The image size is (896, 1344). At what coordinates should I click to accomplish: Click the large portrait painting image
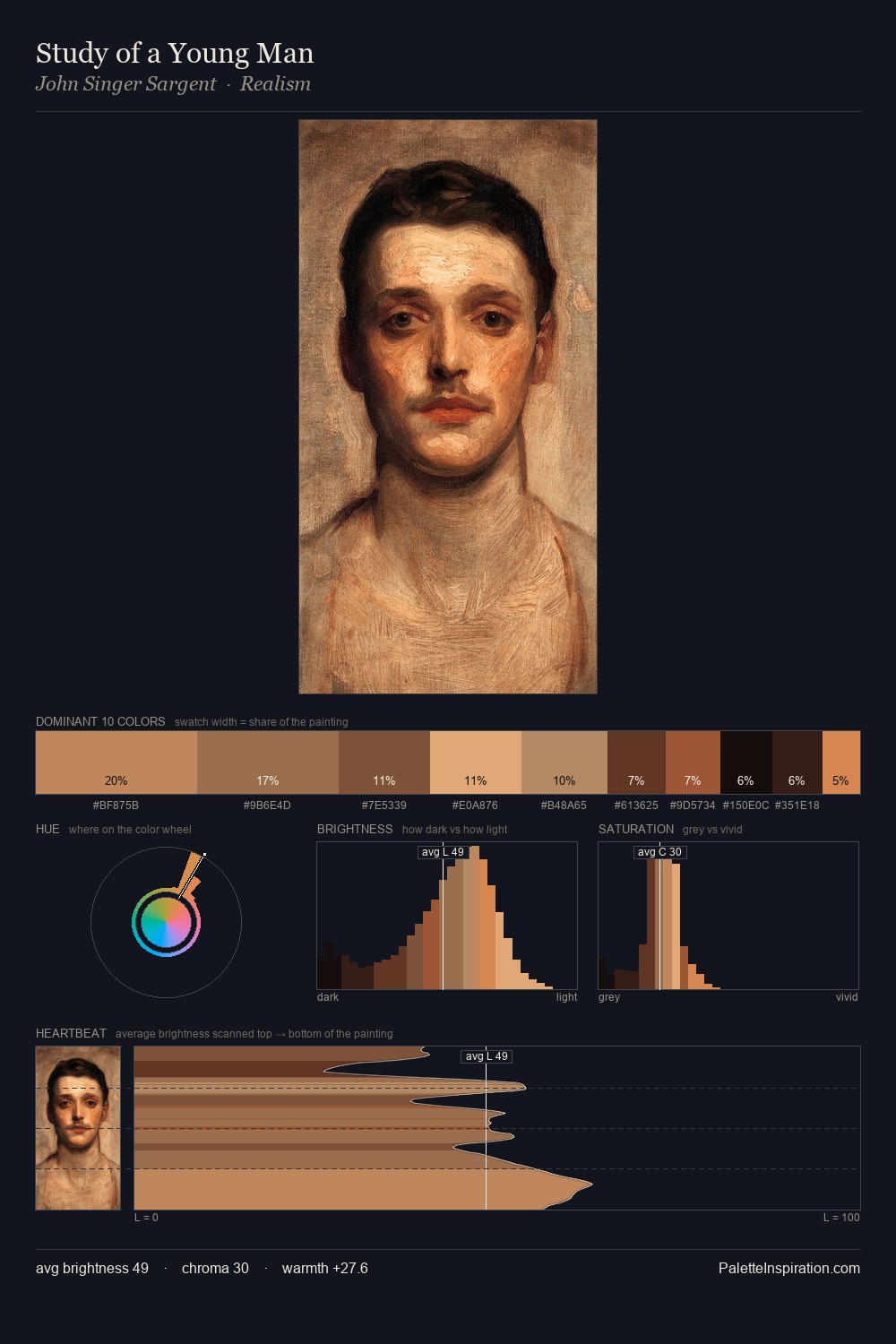point(448,407)
